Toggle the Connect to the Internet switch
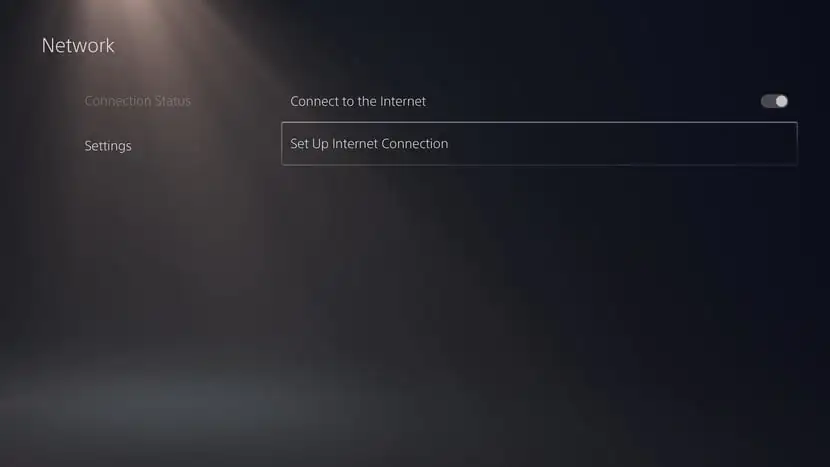Image resolution: width=830 pixels, height=467 pixels. point(774,101)
